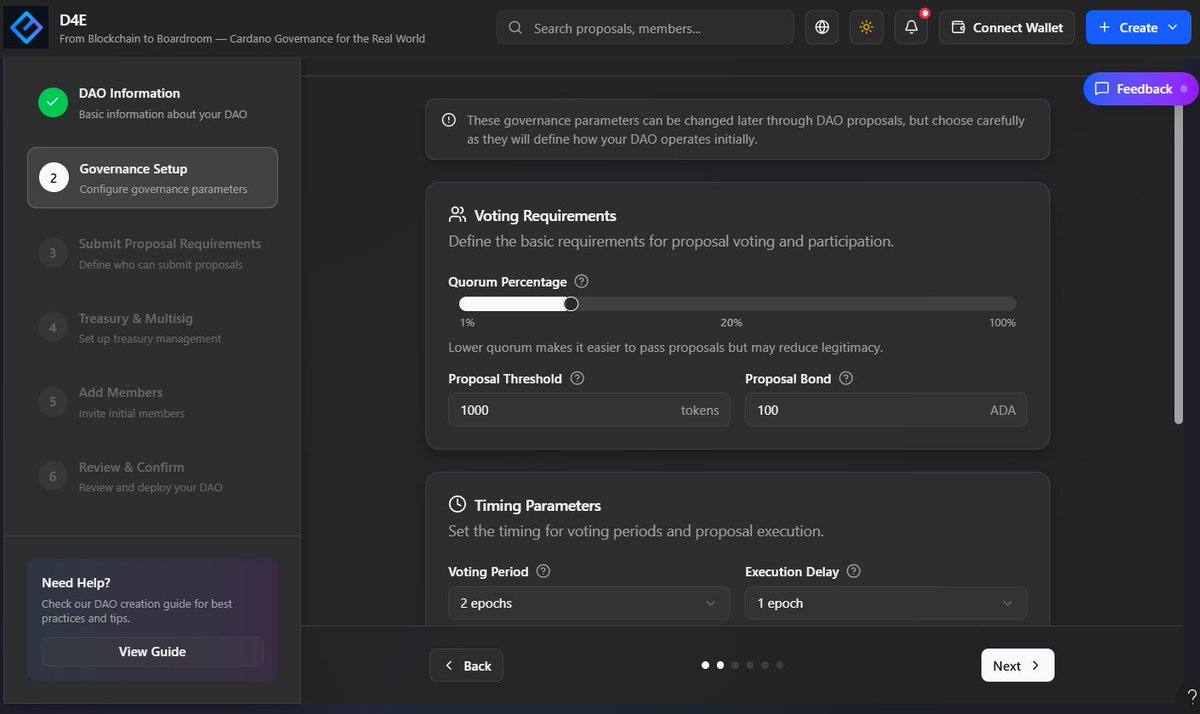Click Voting Requirements people icon
Image resolution: width=1200 pixels, height=714 pixels.
(x=458, y=215)
